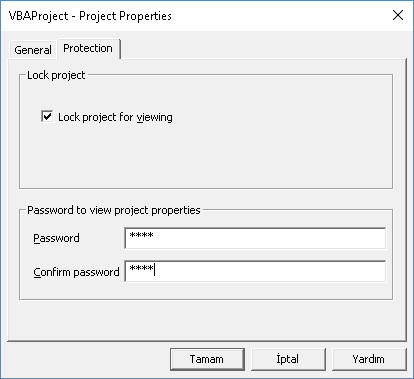Close the Project Properties dialog
414x379 pixels.
click(x=398, y=15)
